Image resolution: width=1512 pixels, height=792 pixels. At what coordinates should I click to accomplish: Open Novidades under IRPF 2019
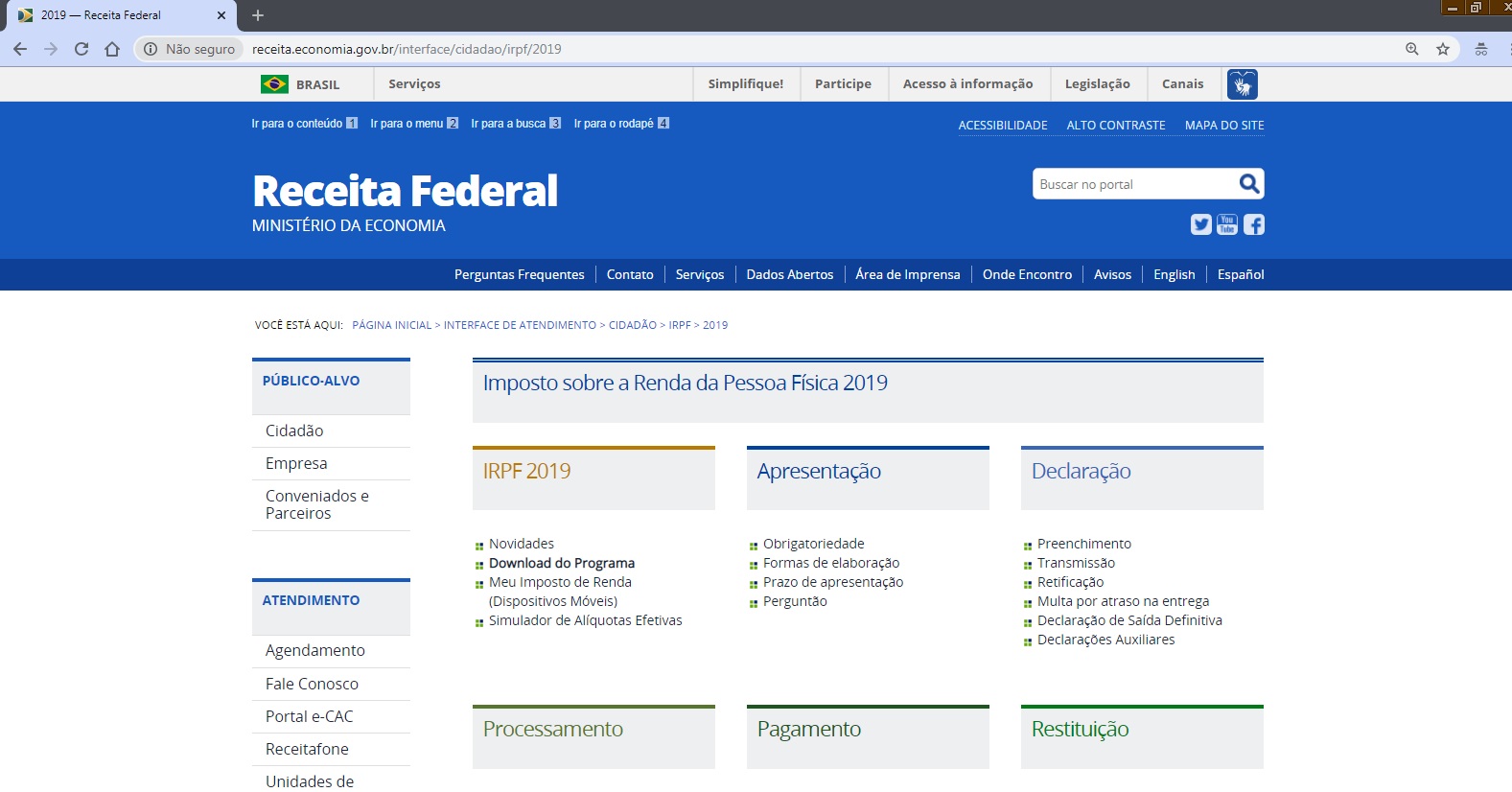pyautogui.click(x=522, y=544)
